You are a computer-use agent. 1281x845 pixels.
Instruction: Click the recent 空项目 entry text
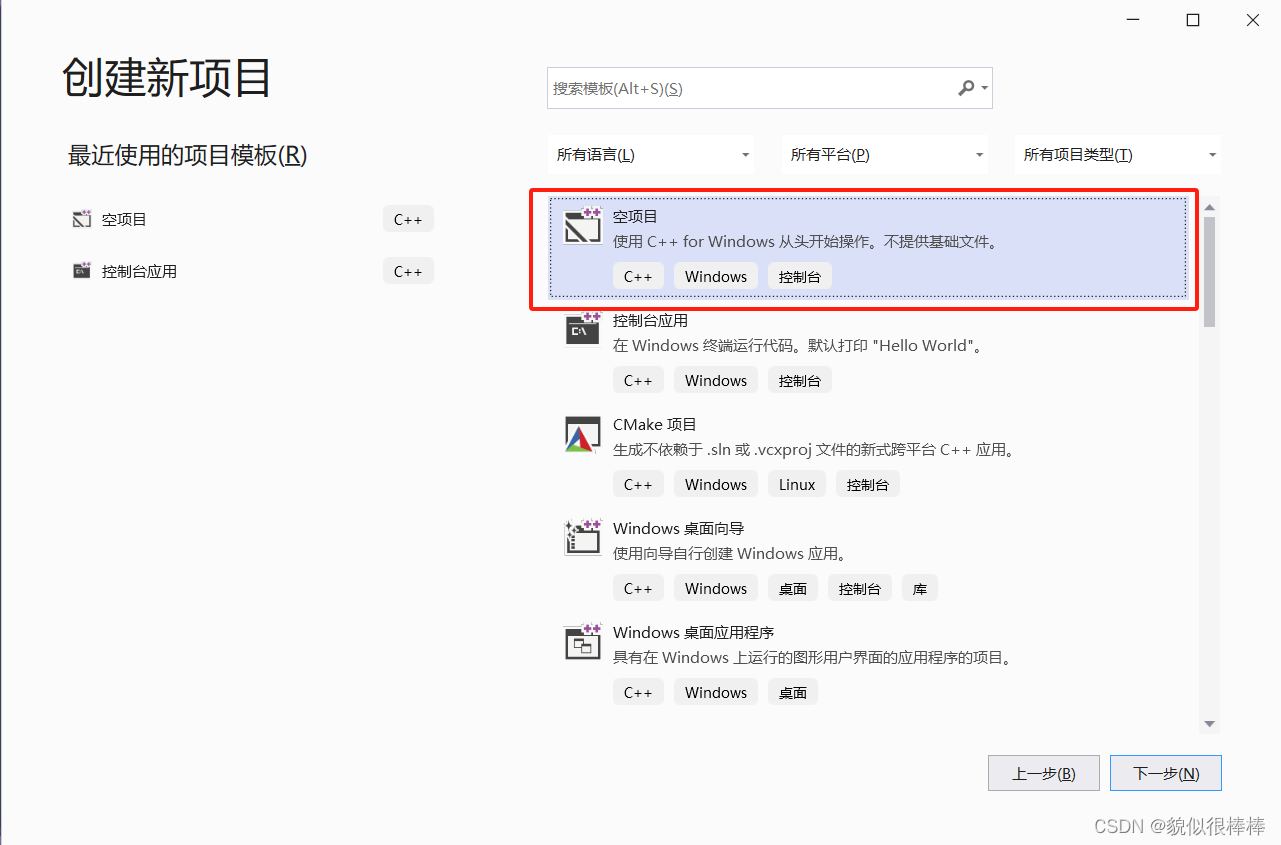coord(124,219)
